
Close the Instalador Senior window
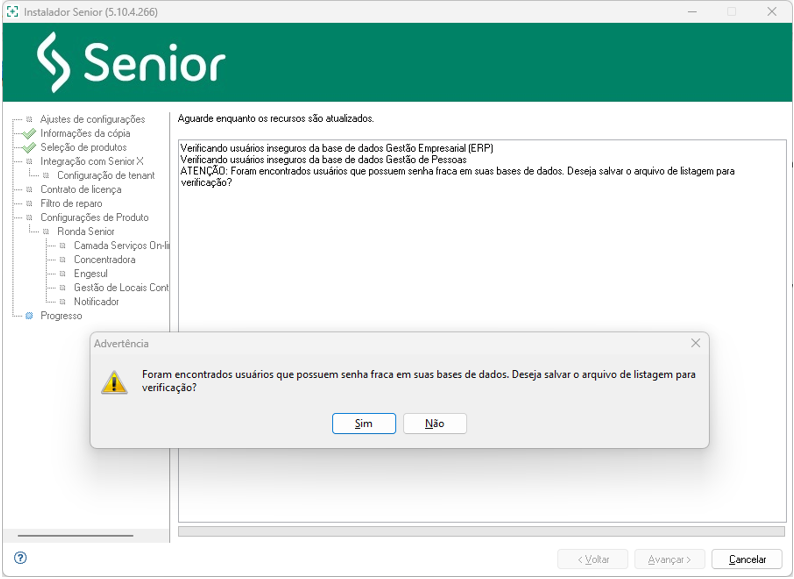(772, 12)
